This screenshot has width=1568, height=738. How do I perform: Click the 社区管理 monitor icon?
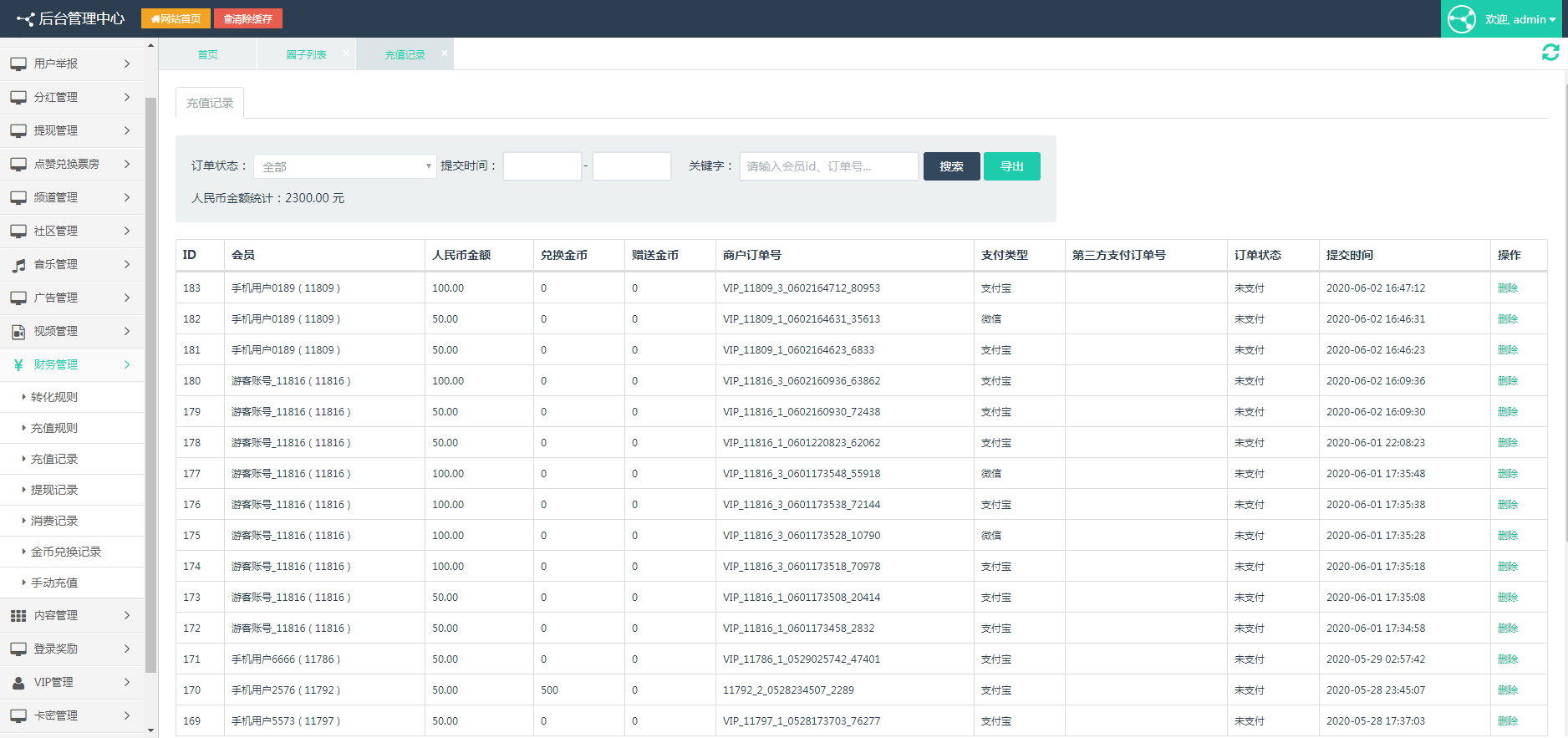pyautogui.click(x=18, y=231)
